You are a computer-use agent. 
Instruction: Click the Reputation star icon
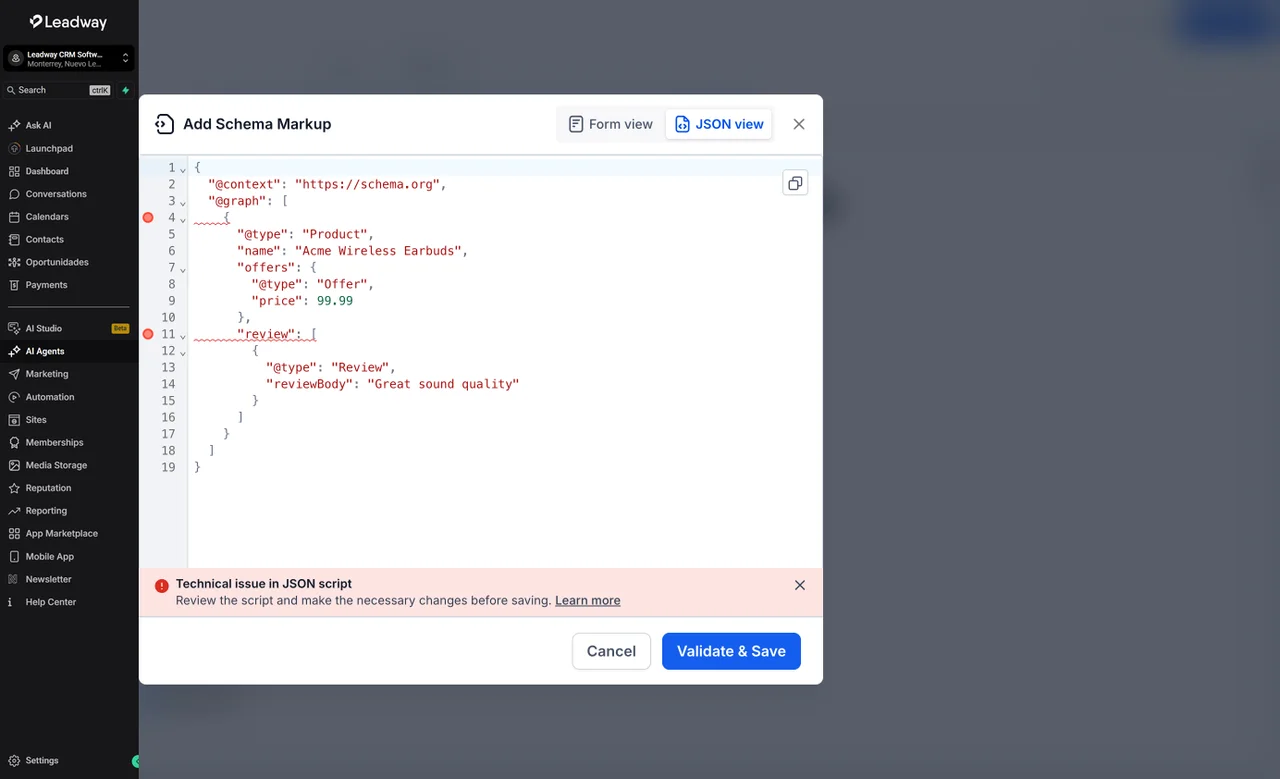click(x=14, y=488)
